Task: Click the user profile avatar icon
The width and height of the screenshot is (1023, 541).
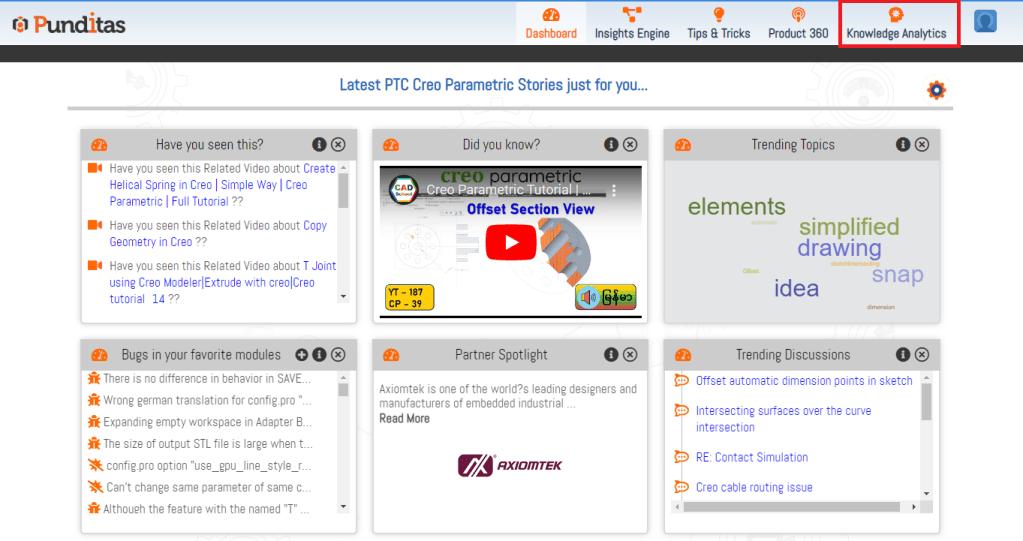Action: [985, 21]
